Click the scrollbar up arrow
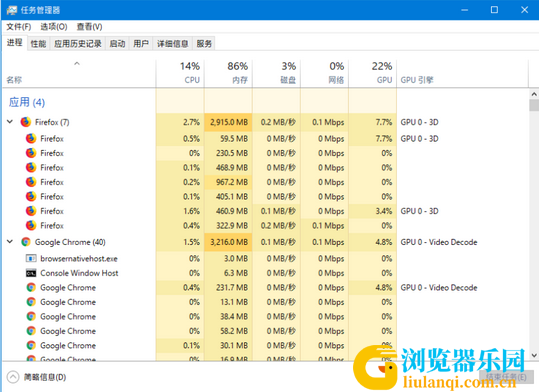Image resolution: width=539 pixels, height=392 pixels. 534,94
